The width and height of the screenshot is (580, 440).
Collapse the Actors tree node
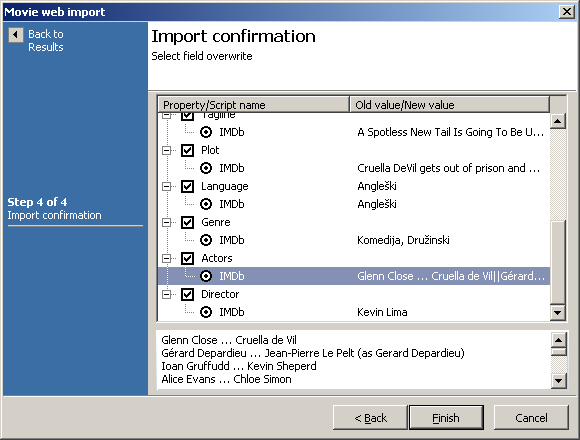click(166, 258)
